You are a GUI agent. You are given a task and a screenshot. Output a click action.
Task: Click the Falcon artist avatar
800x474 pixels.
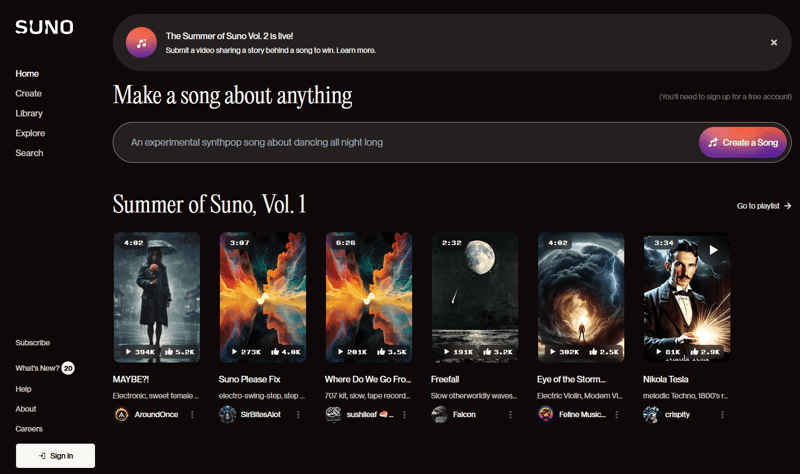coord(440,414)
